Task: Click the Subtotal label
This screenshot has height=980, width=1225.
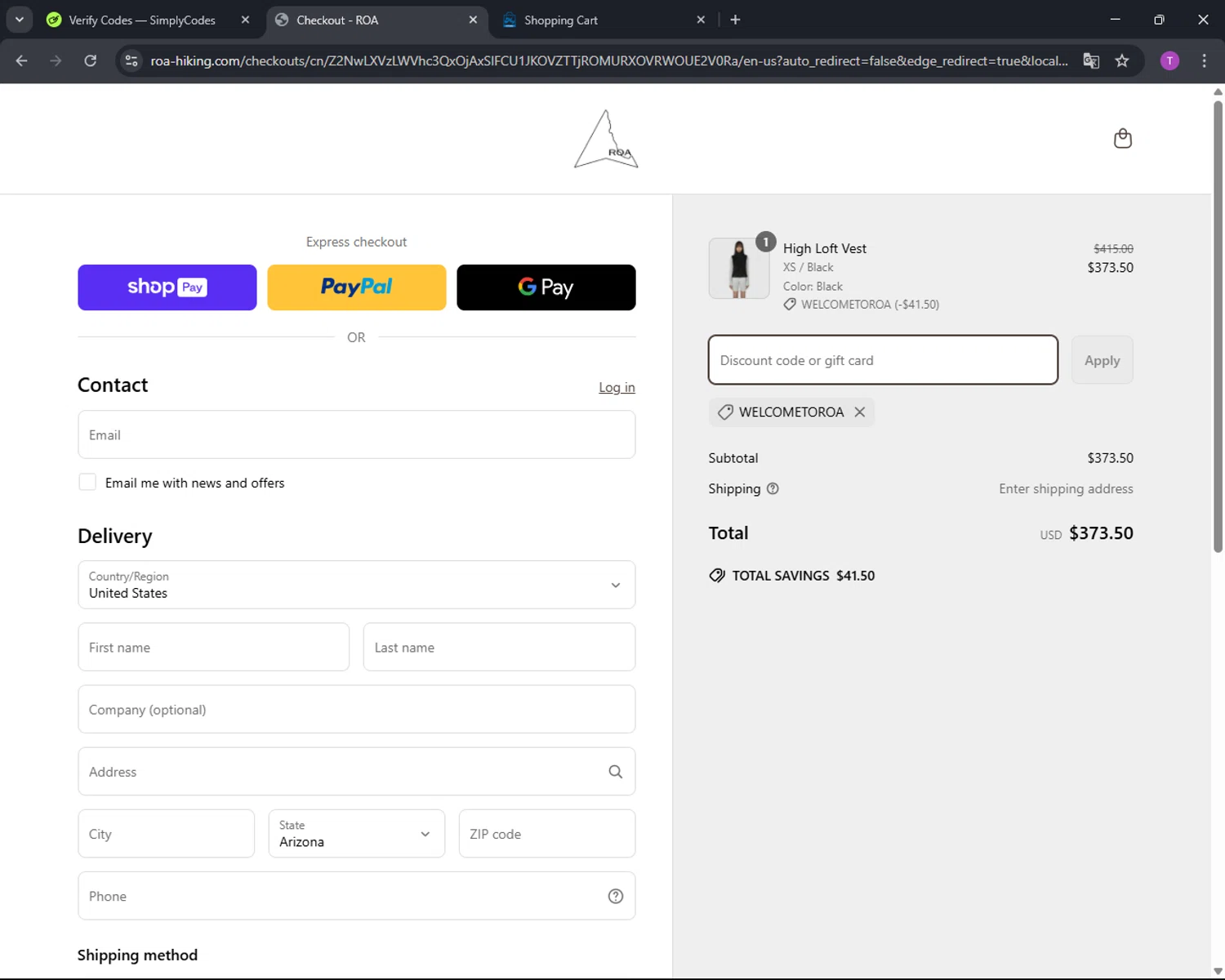Action: click(x=733, y=458)
